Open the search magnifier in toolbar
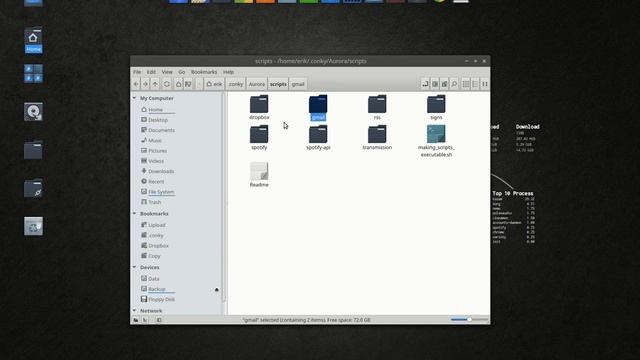This screenshot has height=360, width=640. (454, 84)
